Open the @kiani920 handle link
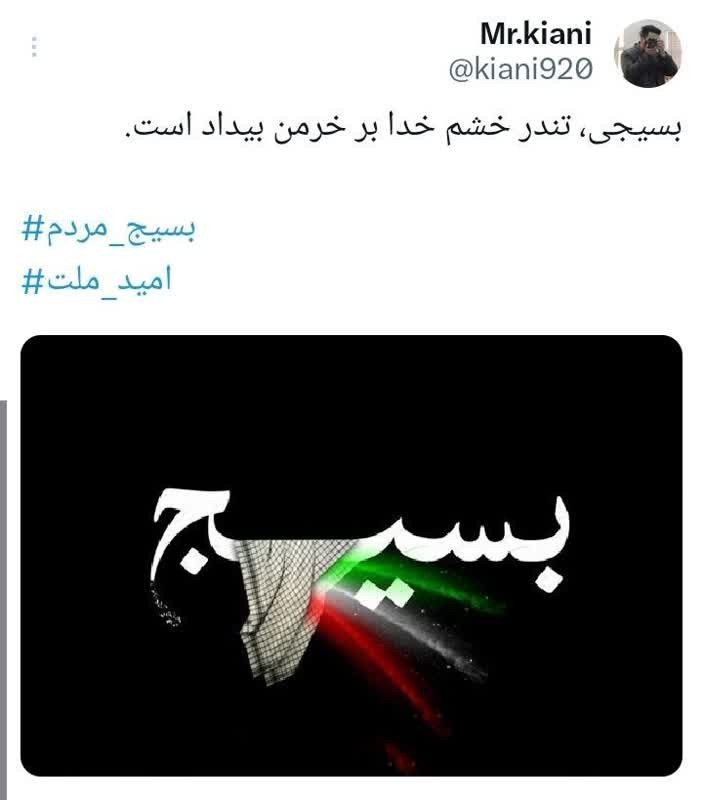 pos(520,69)
